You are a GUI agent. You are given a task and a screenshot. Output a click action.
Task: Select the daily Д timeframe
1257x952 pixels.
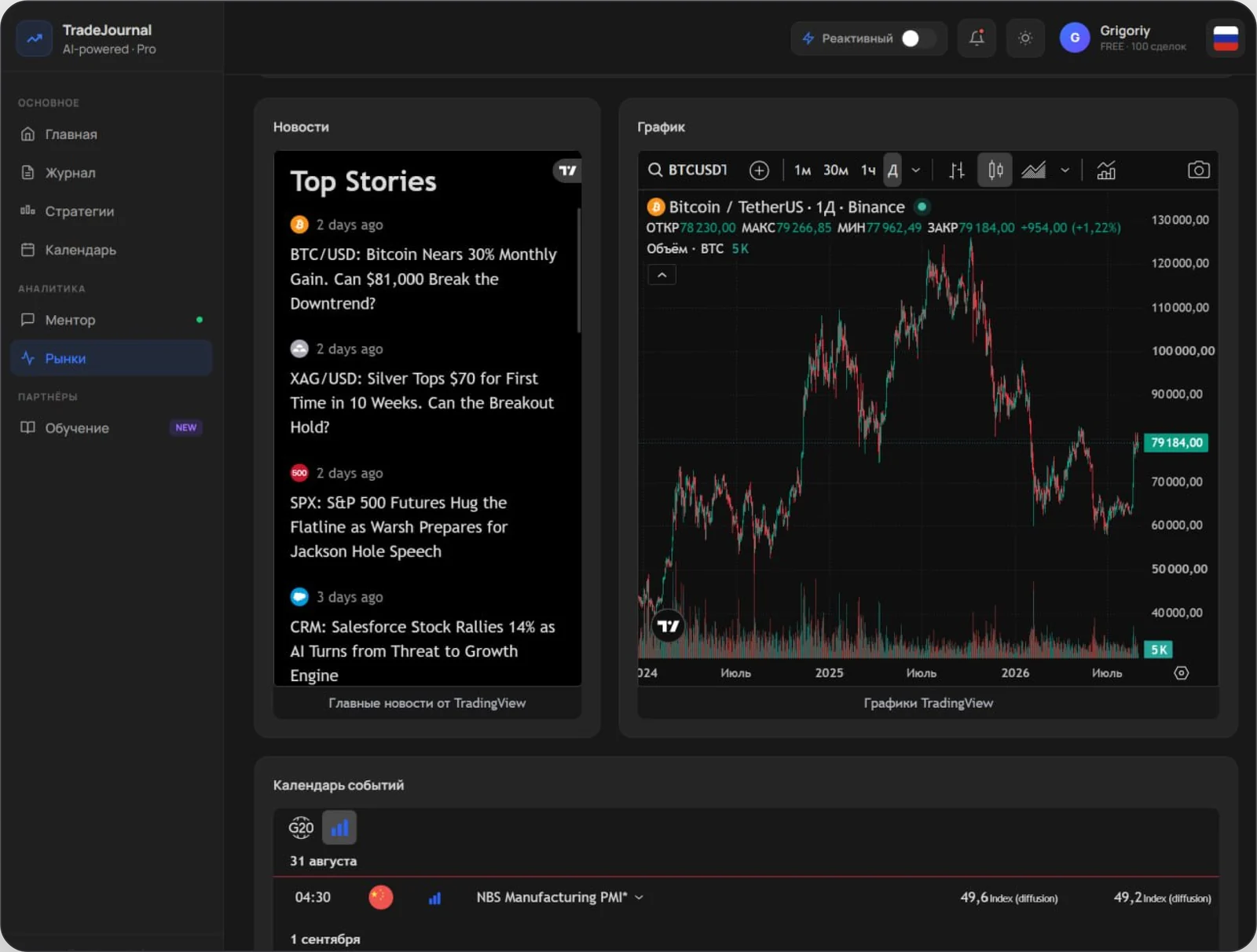tap(892, 170)
